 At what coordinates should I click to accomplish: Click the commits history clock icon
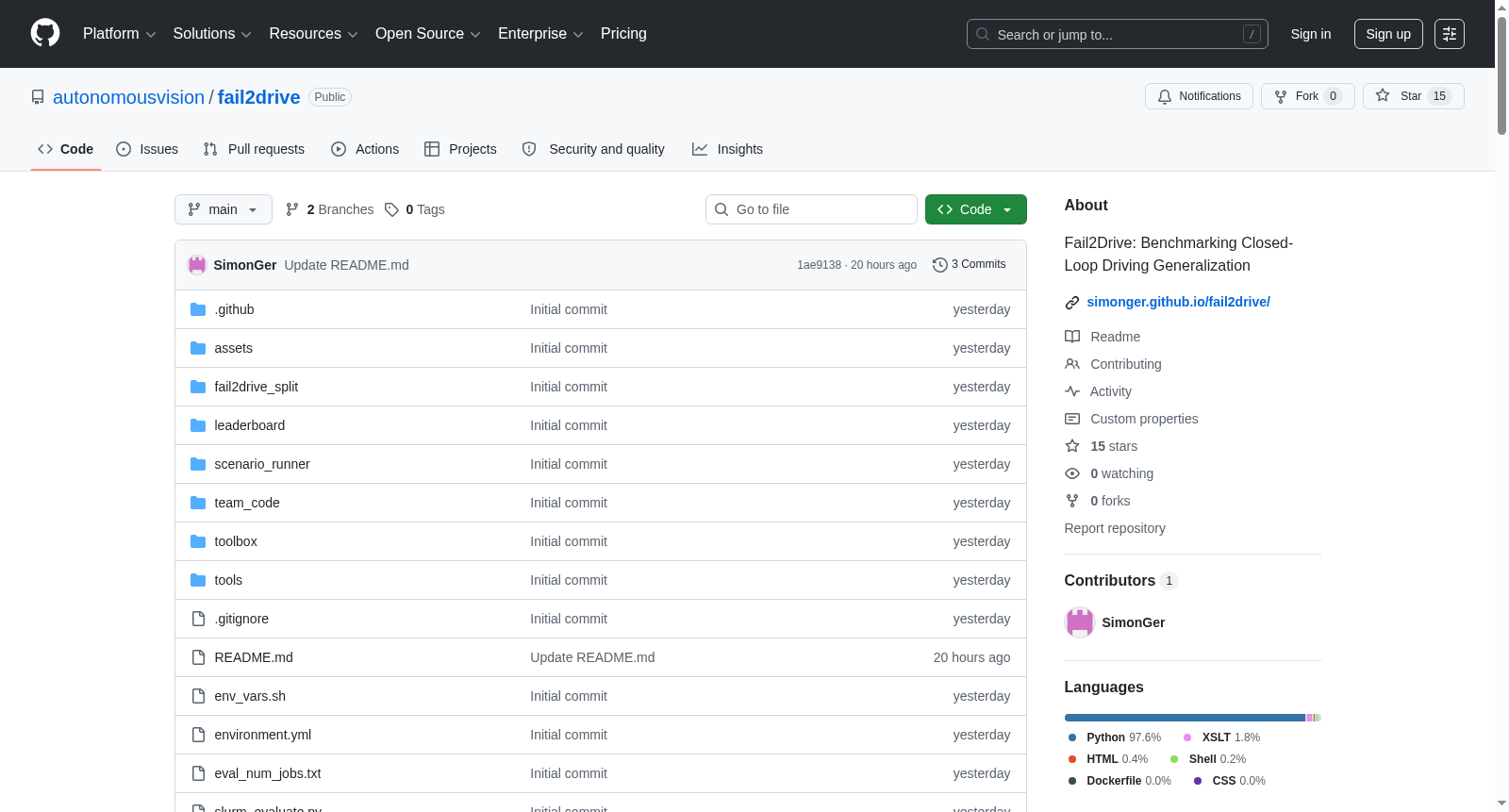(x=939, y=265)
